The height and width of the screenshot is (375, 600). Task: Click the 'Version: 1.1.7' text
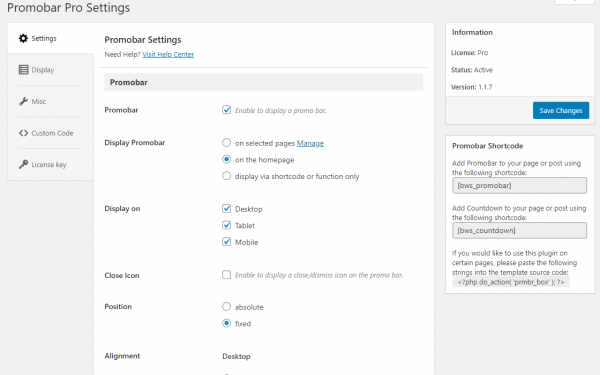471,87
